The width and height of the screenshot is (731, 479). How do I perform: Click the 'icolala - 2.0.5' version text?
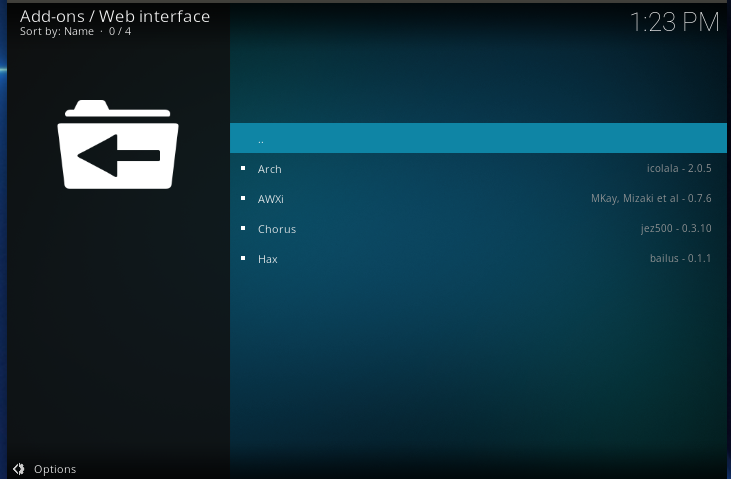(679, 168)
